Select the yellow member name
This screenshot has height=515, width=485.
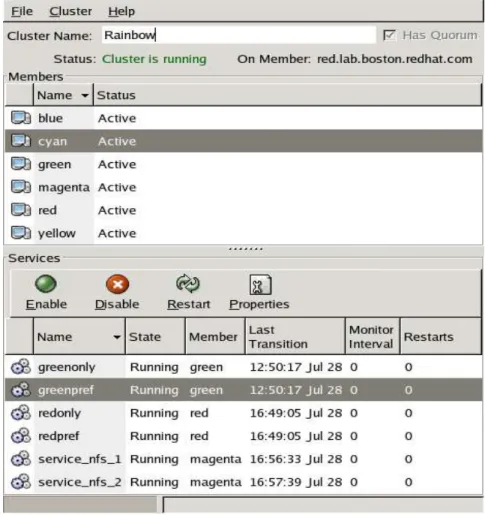pos(57,233)
